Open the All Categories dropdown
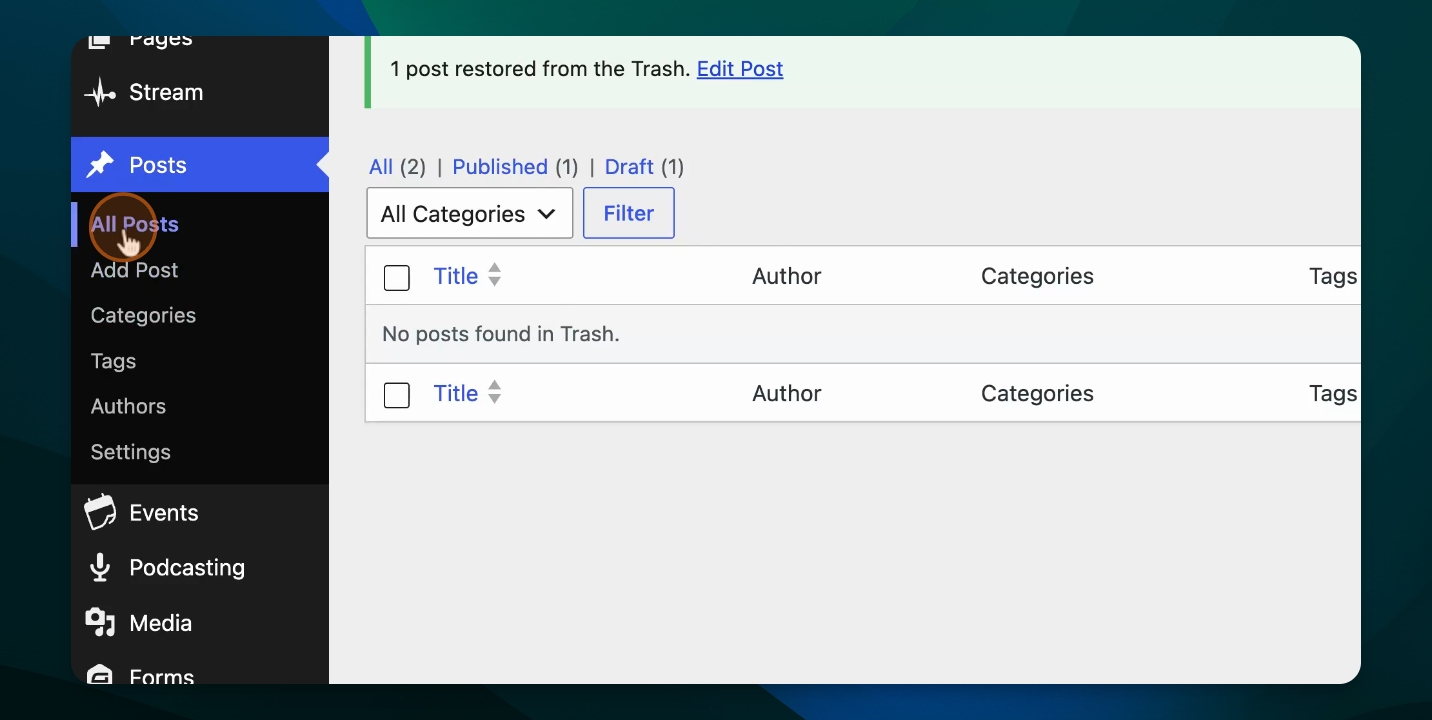1432x720 pixels. click(470, 213)
